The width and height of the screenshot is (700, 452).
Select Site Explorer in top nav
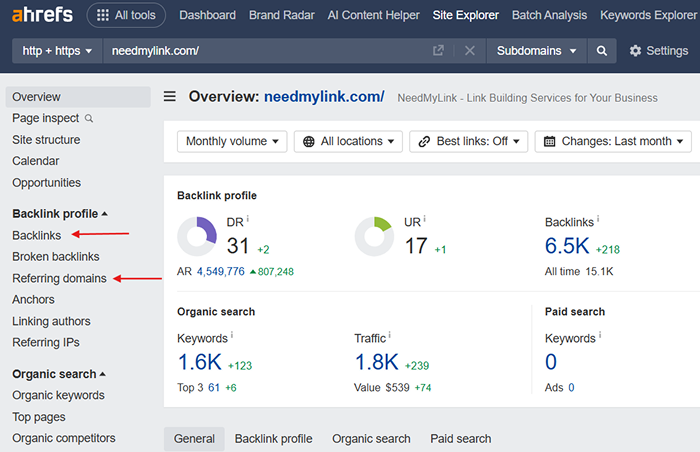(x=465, y=15)
